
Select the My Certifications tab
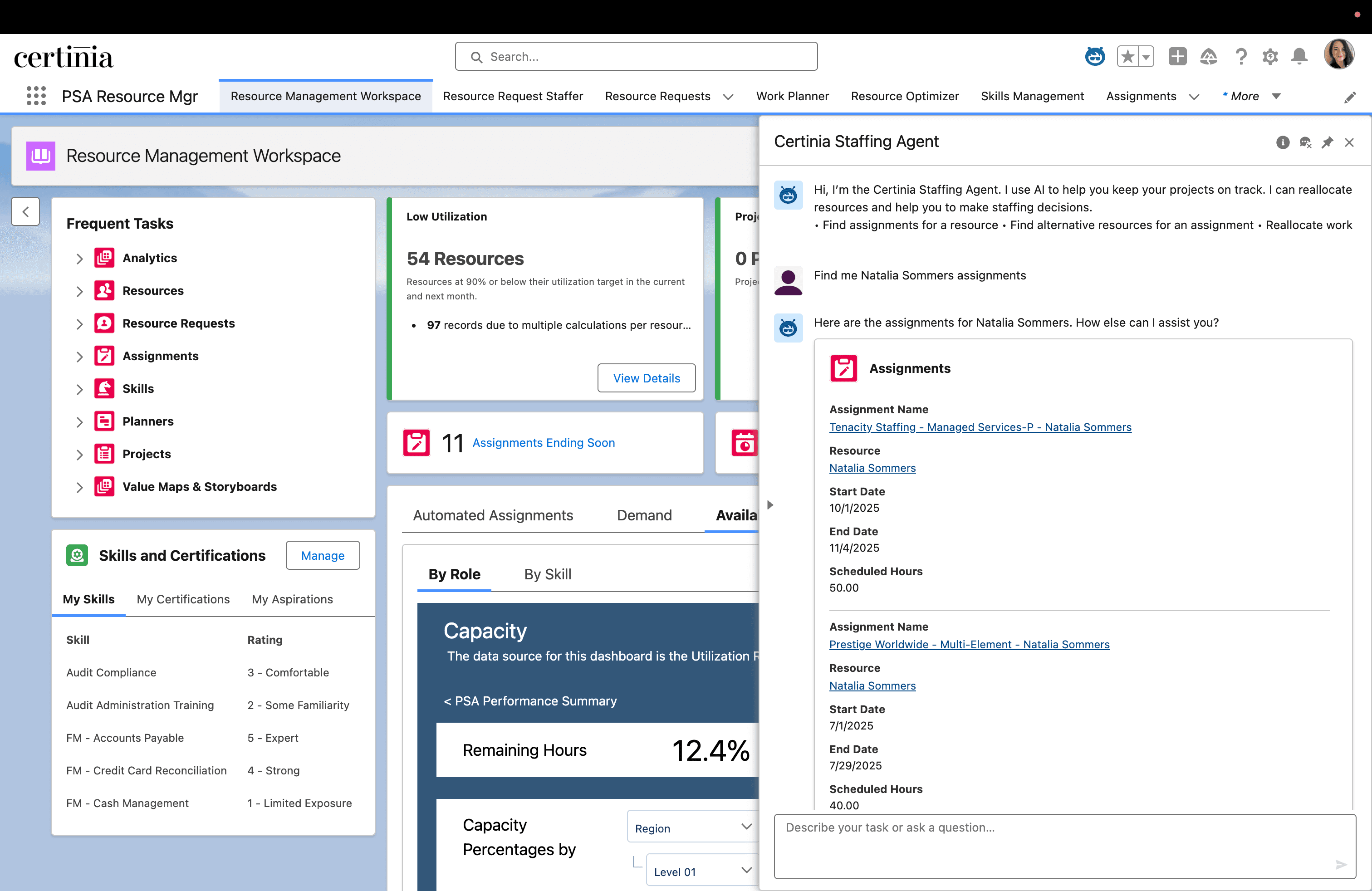click(183, 599)
